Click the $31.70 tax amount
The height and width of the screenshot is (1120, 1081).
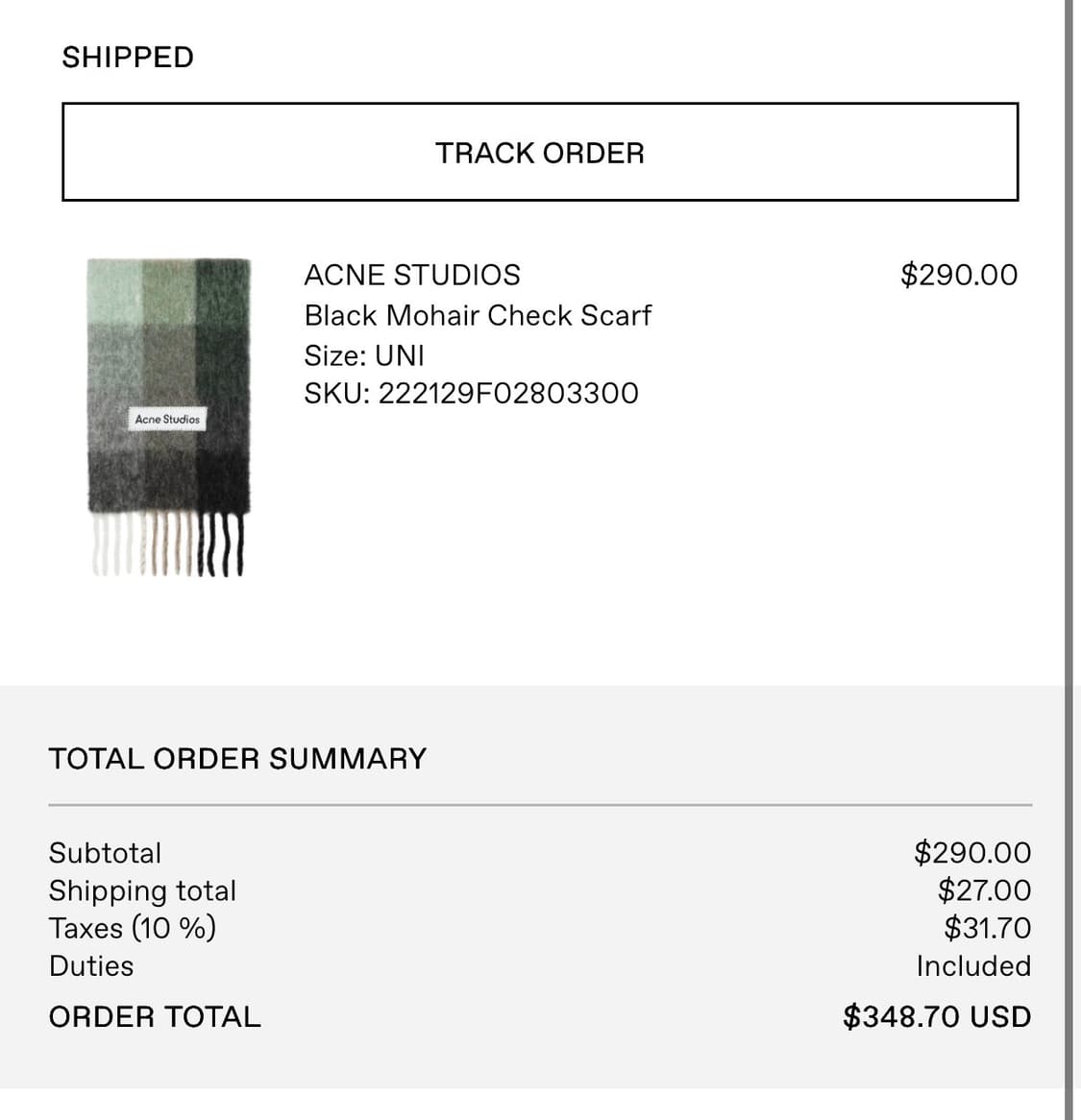(987, 929)
